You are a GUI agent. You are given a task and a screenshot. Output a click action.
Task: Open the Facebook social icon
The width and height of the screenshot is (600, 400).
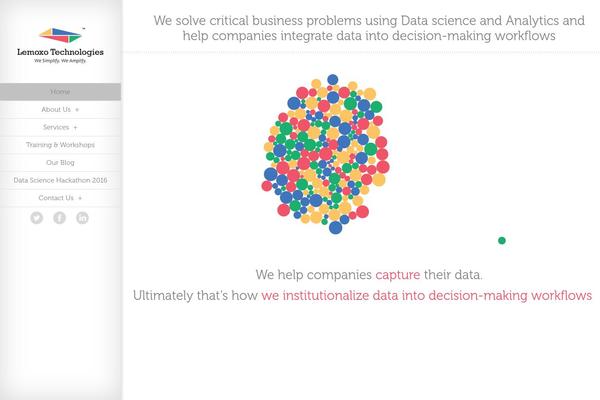60,217
